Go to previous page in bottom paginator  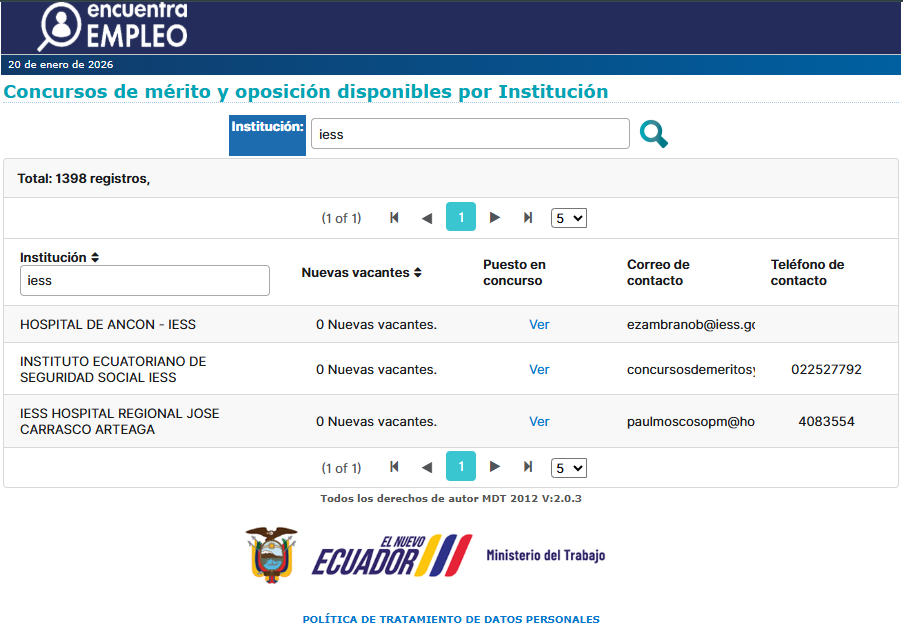point(427,467)
